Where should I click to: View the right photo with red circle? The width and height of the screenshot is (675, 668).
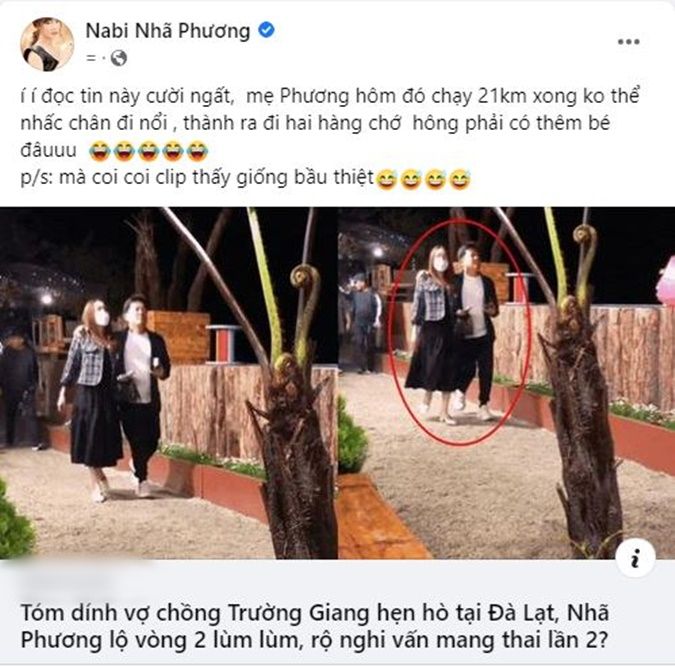click(x=507, y=383)
